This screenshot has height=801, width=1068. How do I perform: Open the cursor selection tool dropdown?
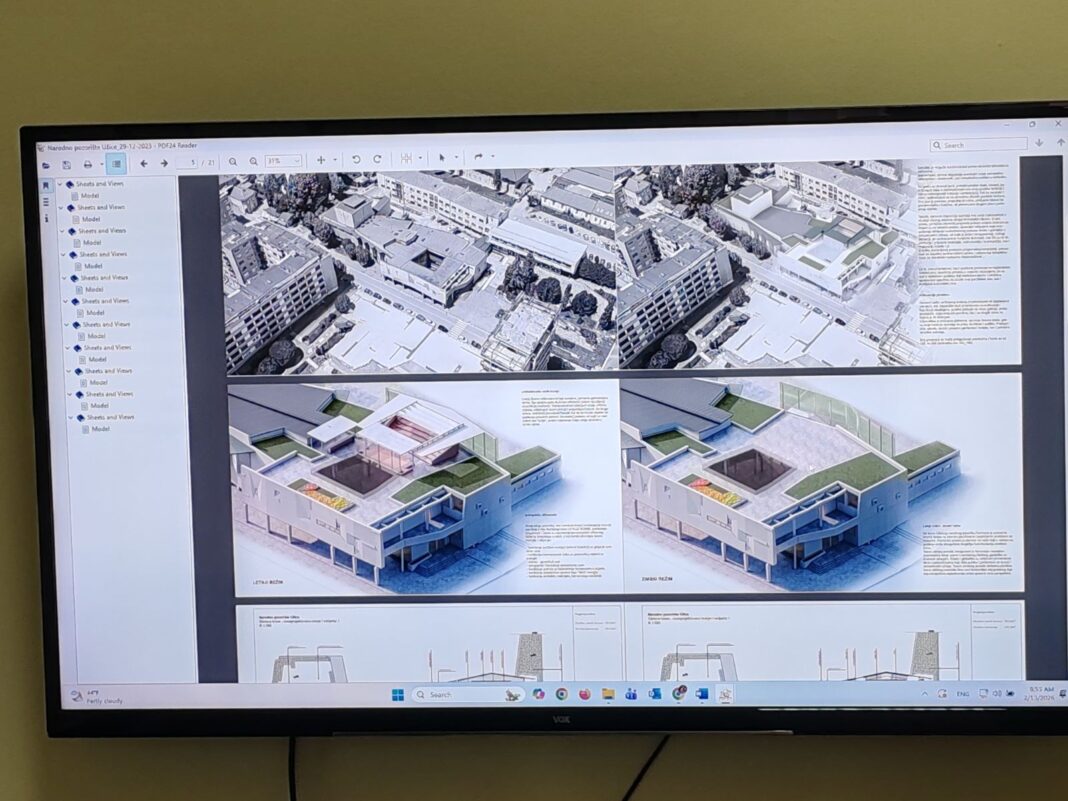455,158
